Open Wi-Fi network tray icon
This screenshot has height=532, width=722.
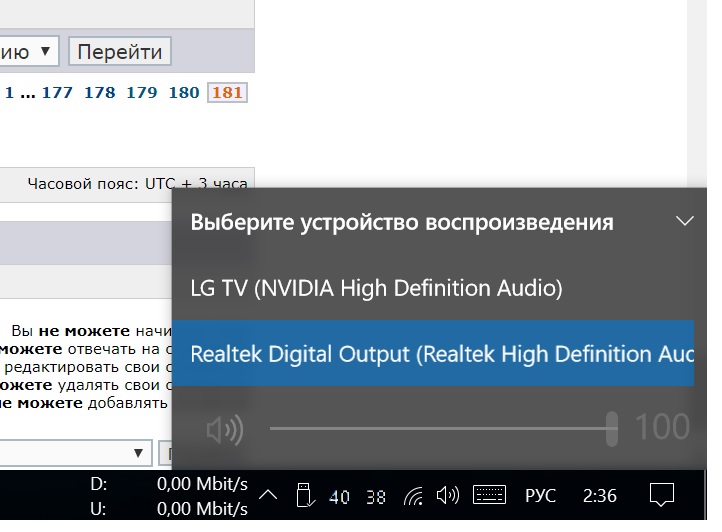point(413,497)
